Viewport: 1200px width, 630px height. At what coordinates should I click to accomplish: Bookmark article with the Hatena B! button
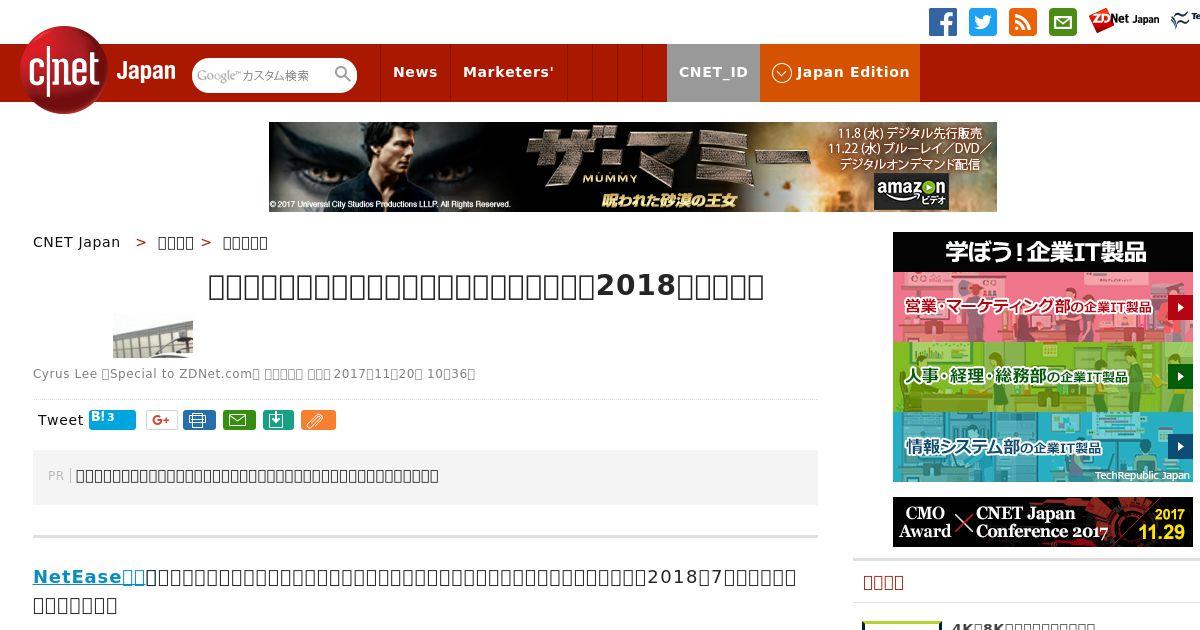click(x=112, y=419)
